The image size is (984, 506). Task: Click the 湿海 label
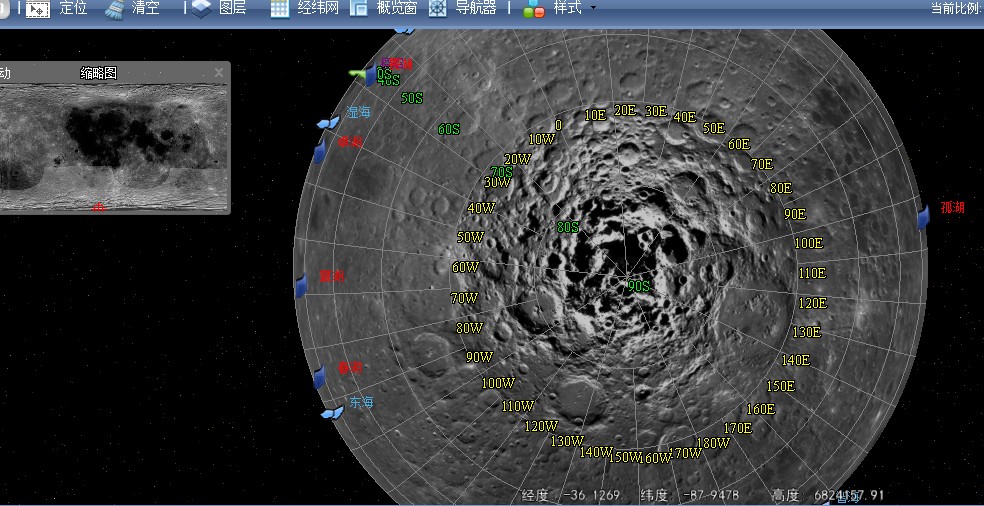tap(358, 112)
